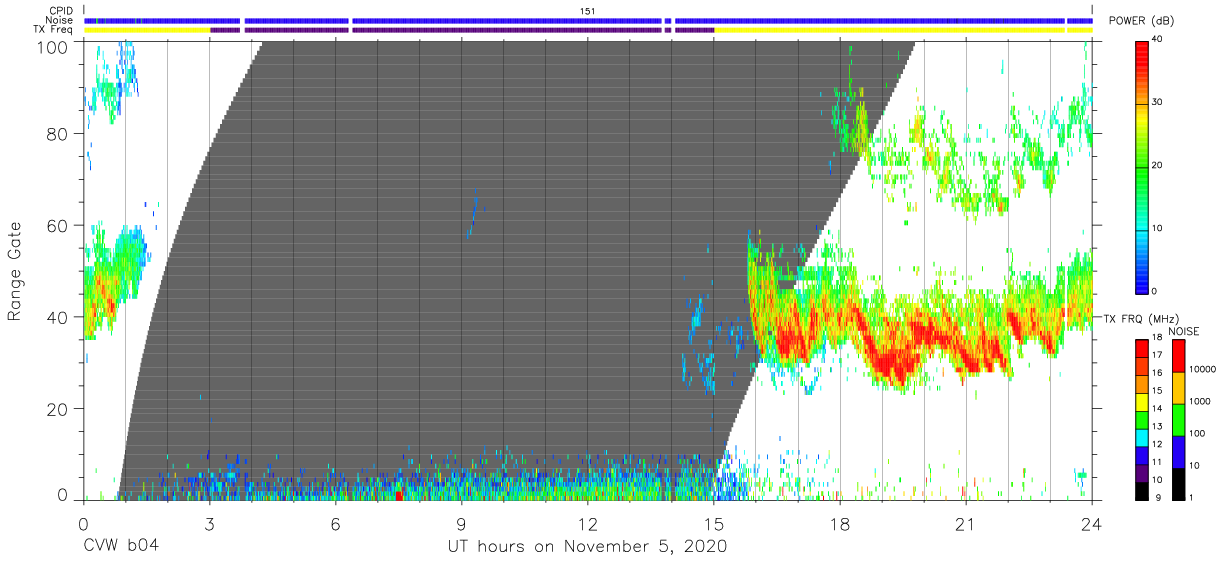Click x-axis tick label 15
This screenshot has width=1228, height=567.
pos(714,524)
